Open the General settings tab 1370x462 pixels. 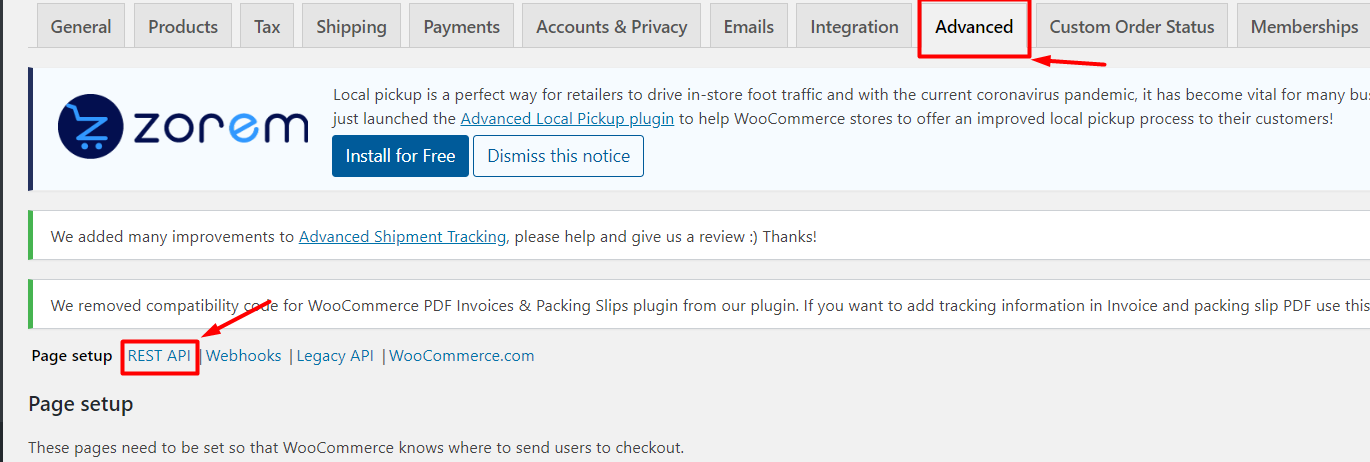coord(81,26)
